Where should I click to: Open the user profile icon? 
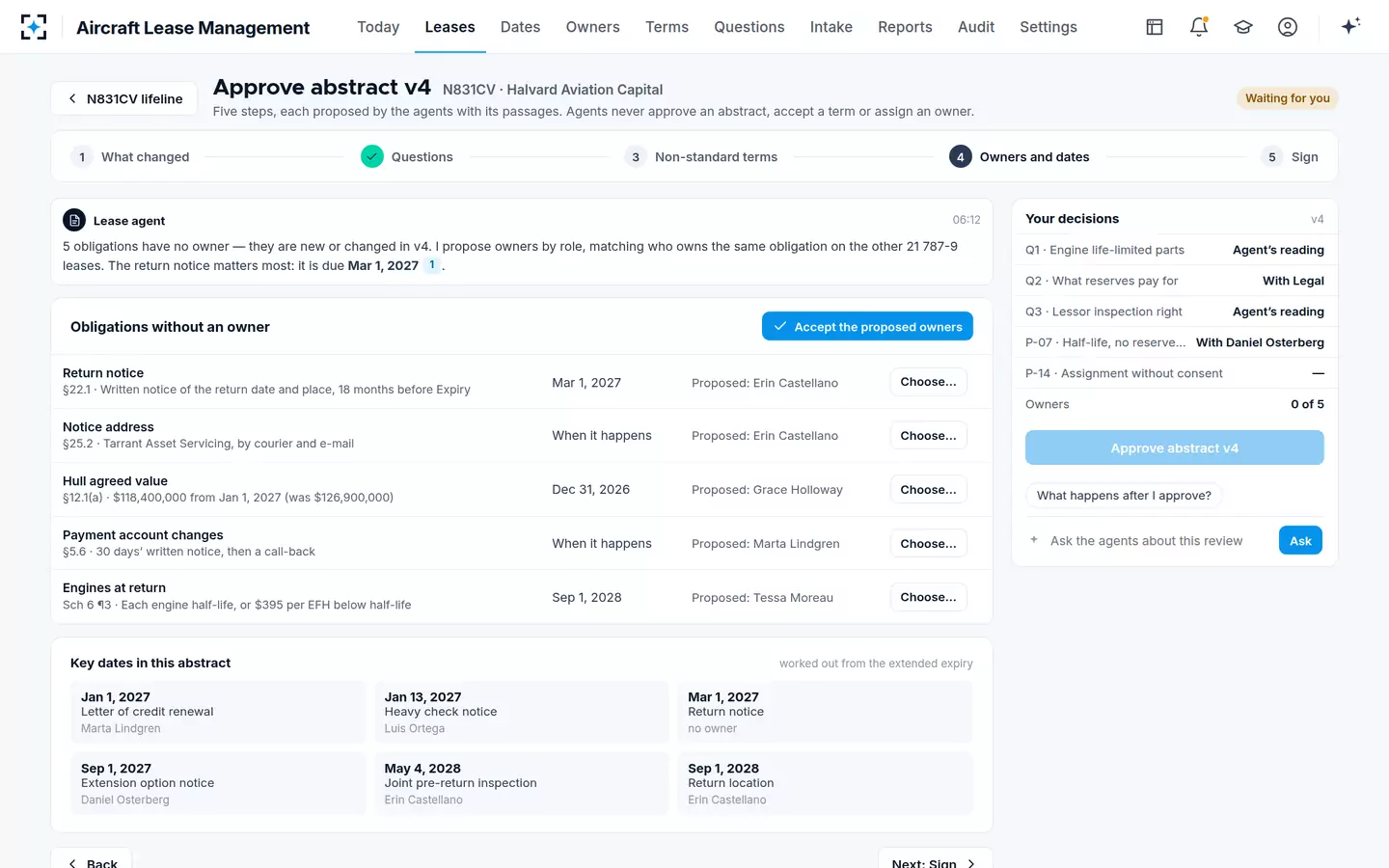tap(1288, 27)
